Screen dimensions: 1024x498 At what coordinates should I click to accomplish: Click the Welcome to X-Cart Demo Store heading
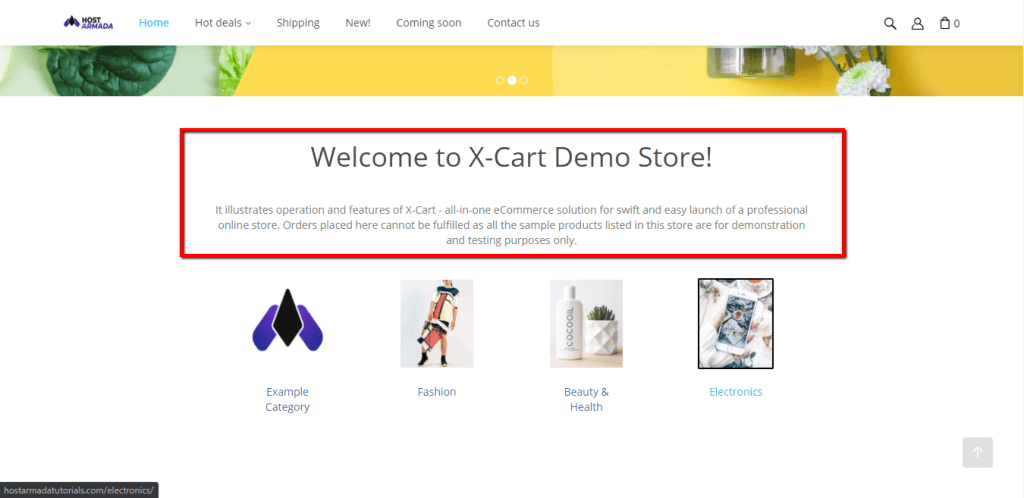point(511,157)
